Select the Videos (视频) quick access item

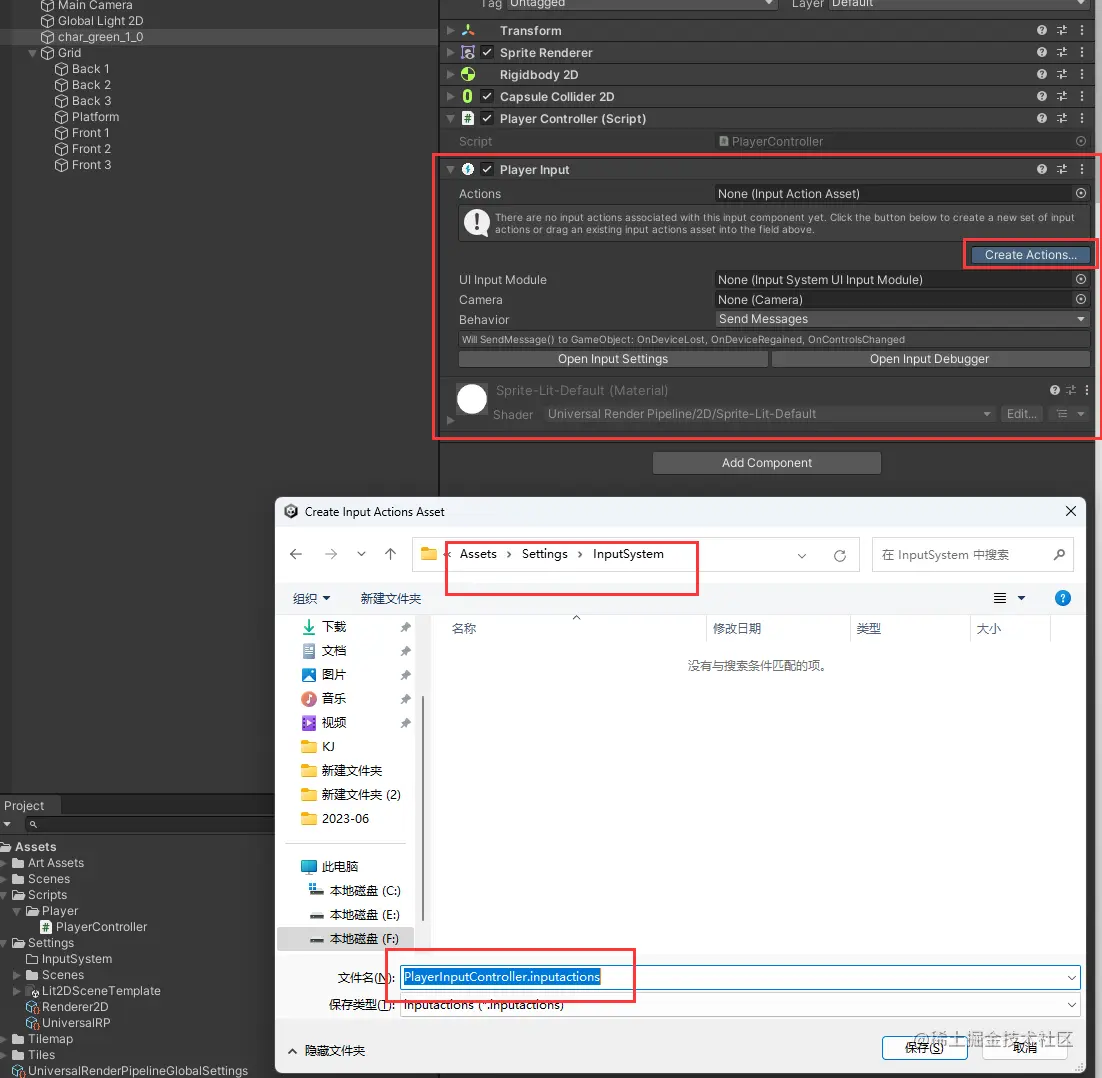pyautogui.click(x=335, y=722)
